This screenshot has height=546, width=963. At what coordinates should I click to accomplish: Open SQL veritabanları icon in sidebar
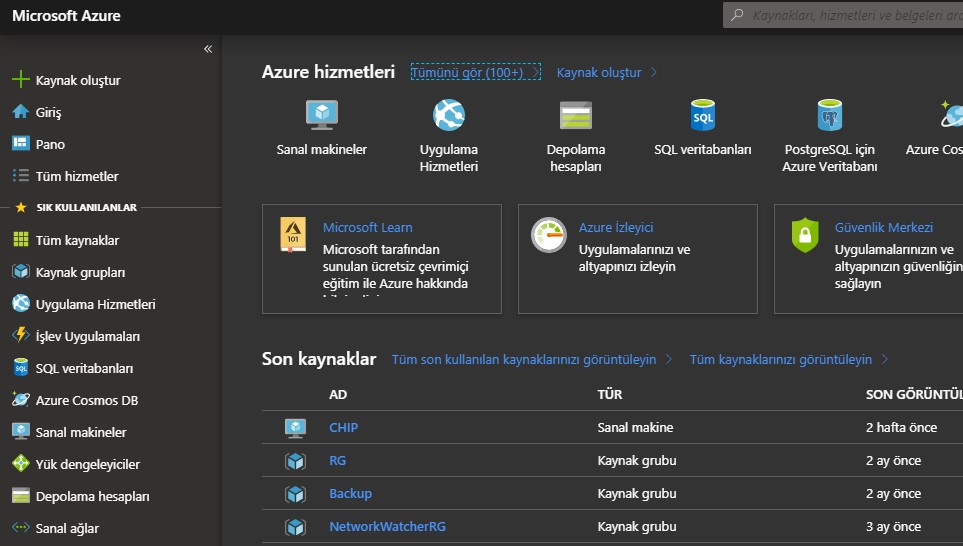click(20, 367)
